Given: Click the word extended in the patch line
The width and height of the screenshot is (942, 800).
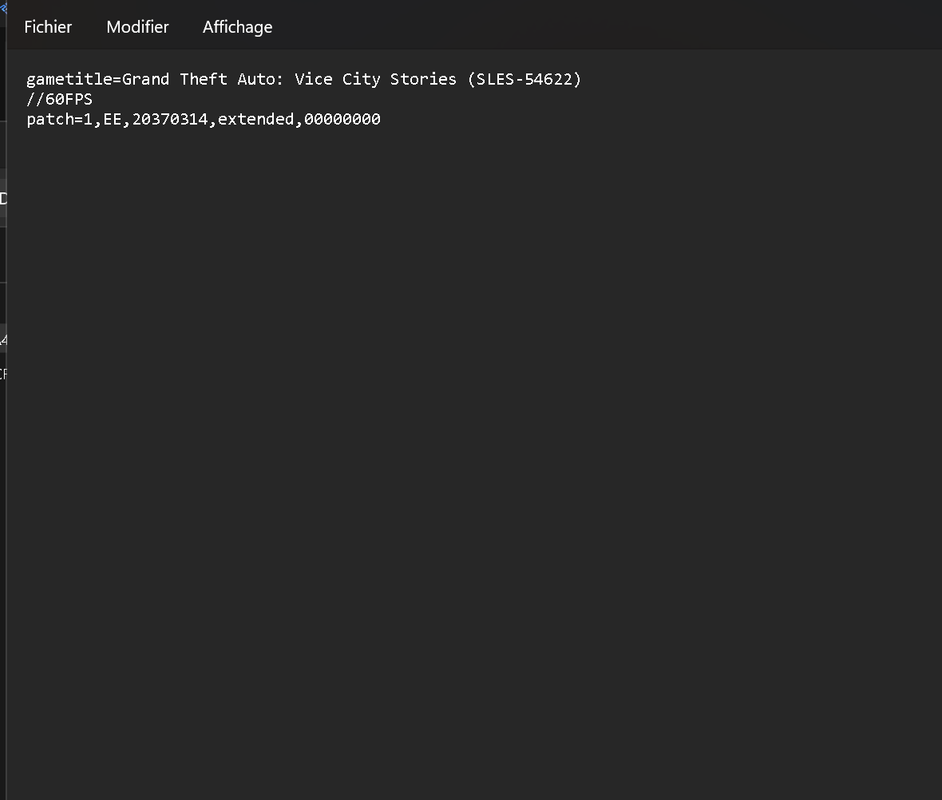Looking at the screenshot, I should (x=255, y=120).
